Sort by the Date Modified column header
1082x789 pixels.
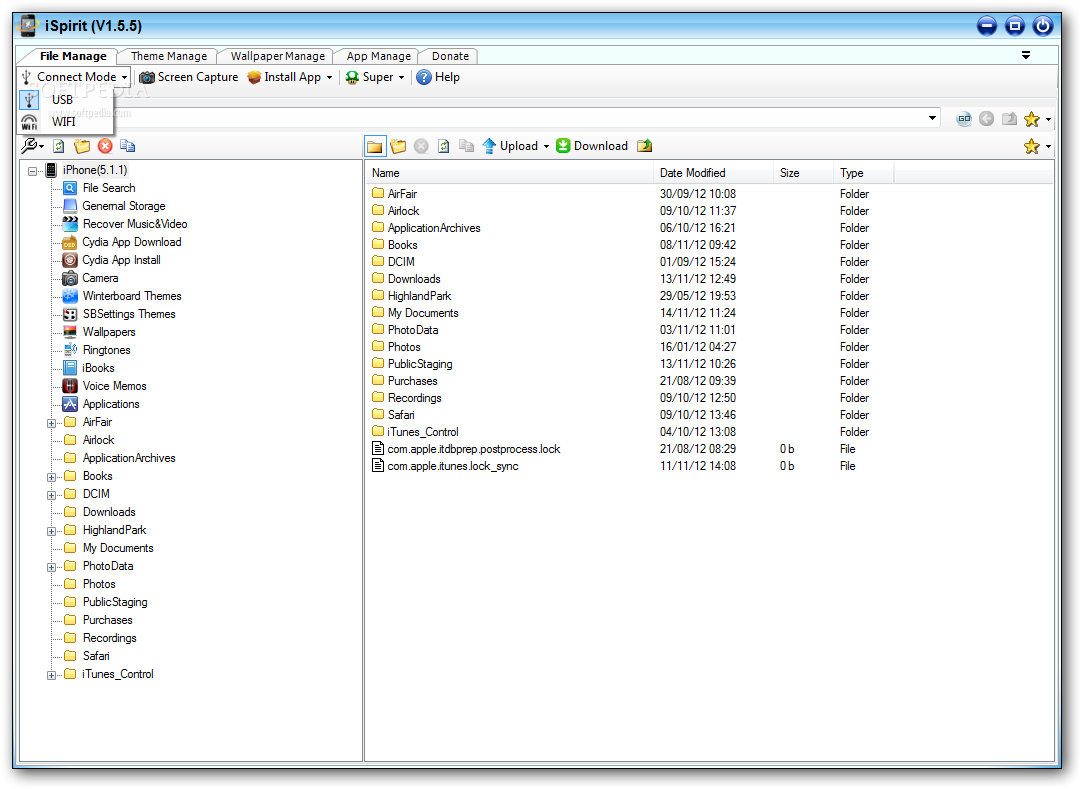(x=714, y=173)
